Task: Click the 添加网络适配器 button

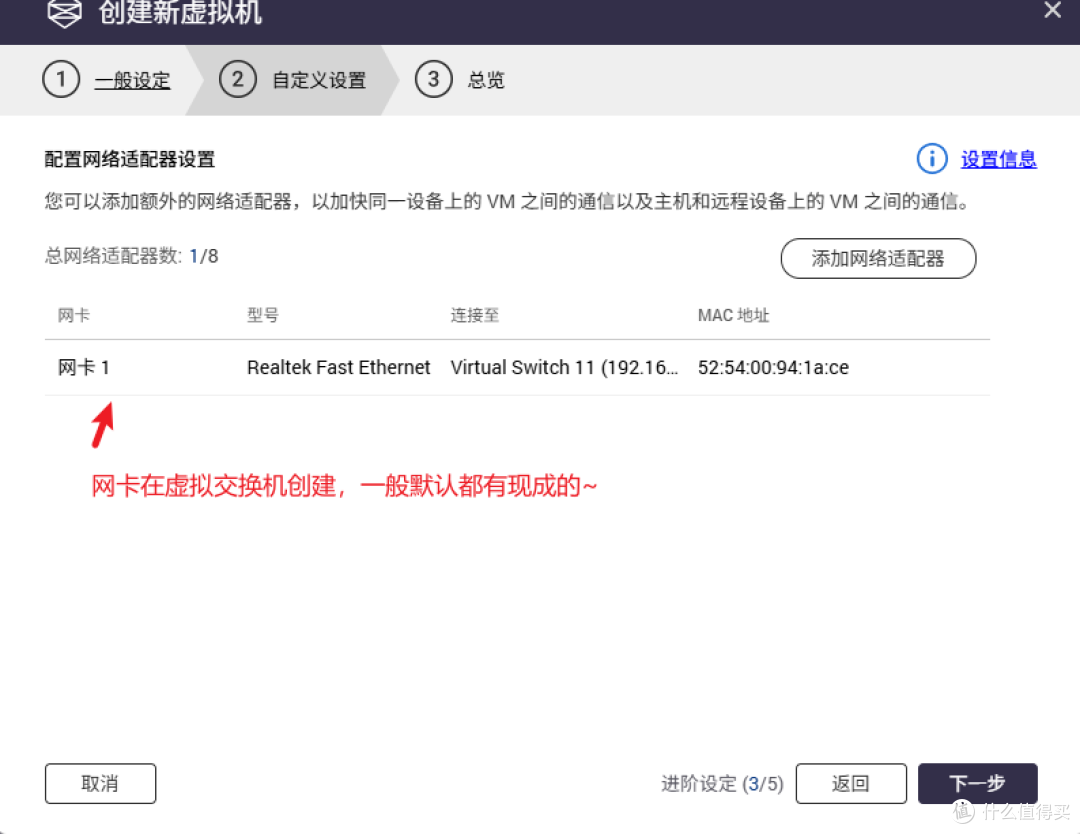Action: tap(878, 258)
